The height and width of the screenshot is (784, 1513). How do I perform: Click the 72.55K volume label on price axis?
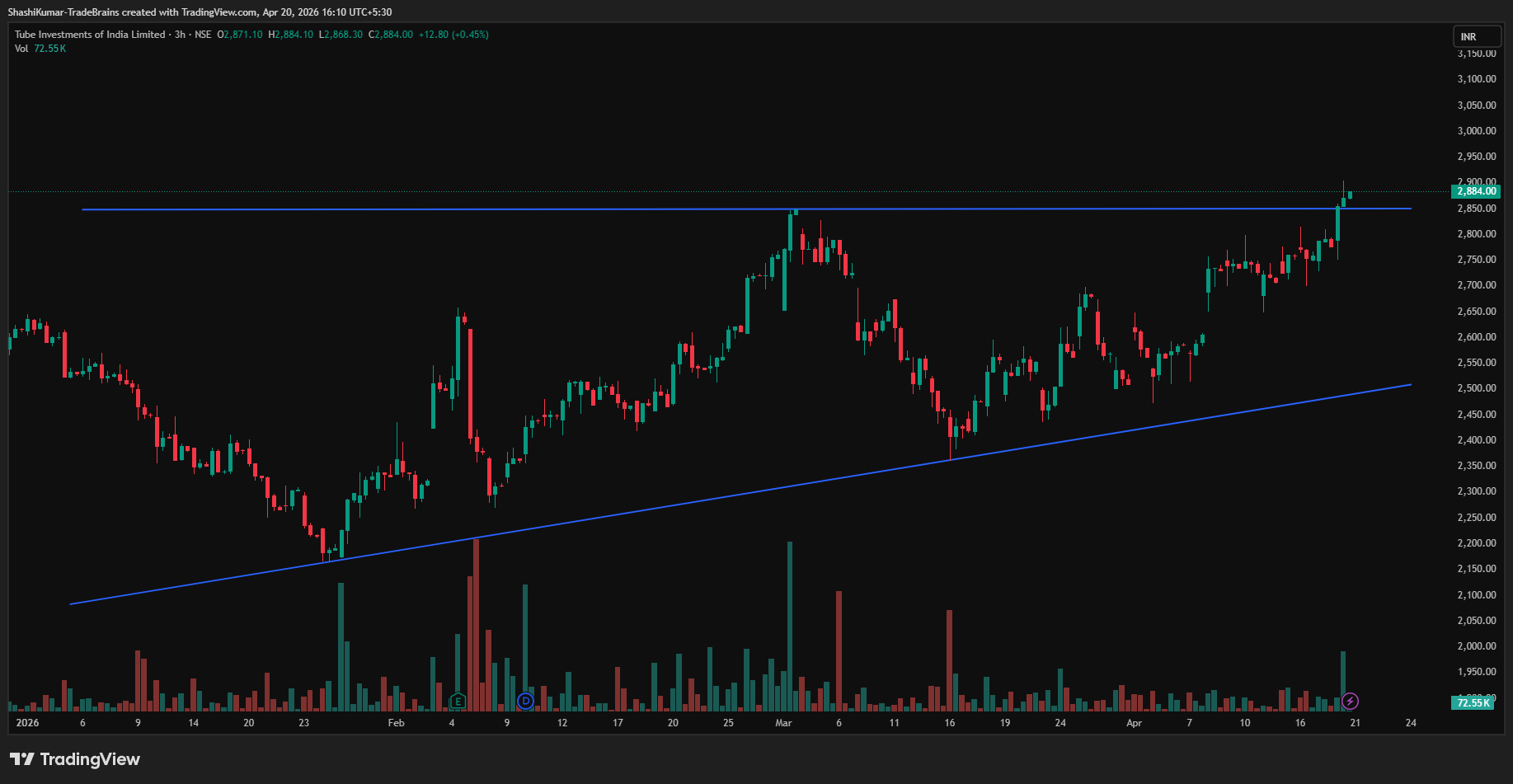(x=1473, y=703)
